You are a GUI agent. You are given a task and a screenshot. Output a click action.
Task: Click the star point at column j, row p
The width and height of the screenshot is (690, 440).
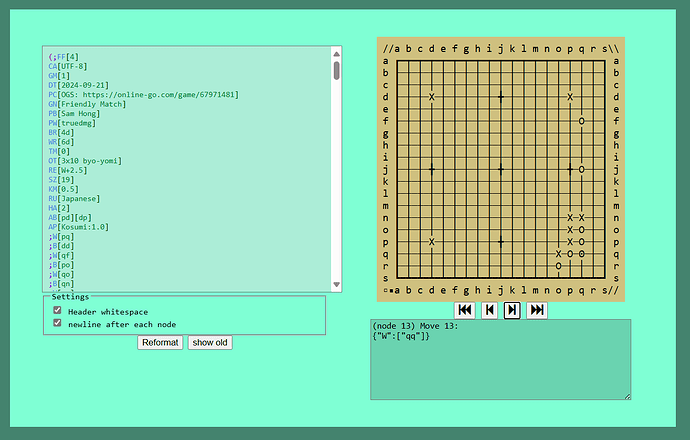pyautogui.click(x=501, y=242)
